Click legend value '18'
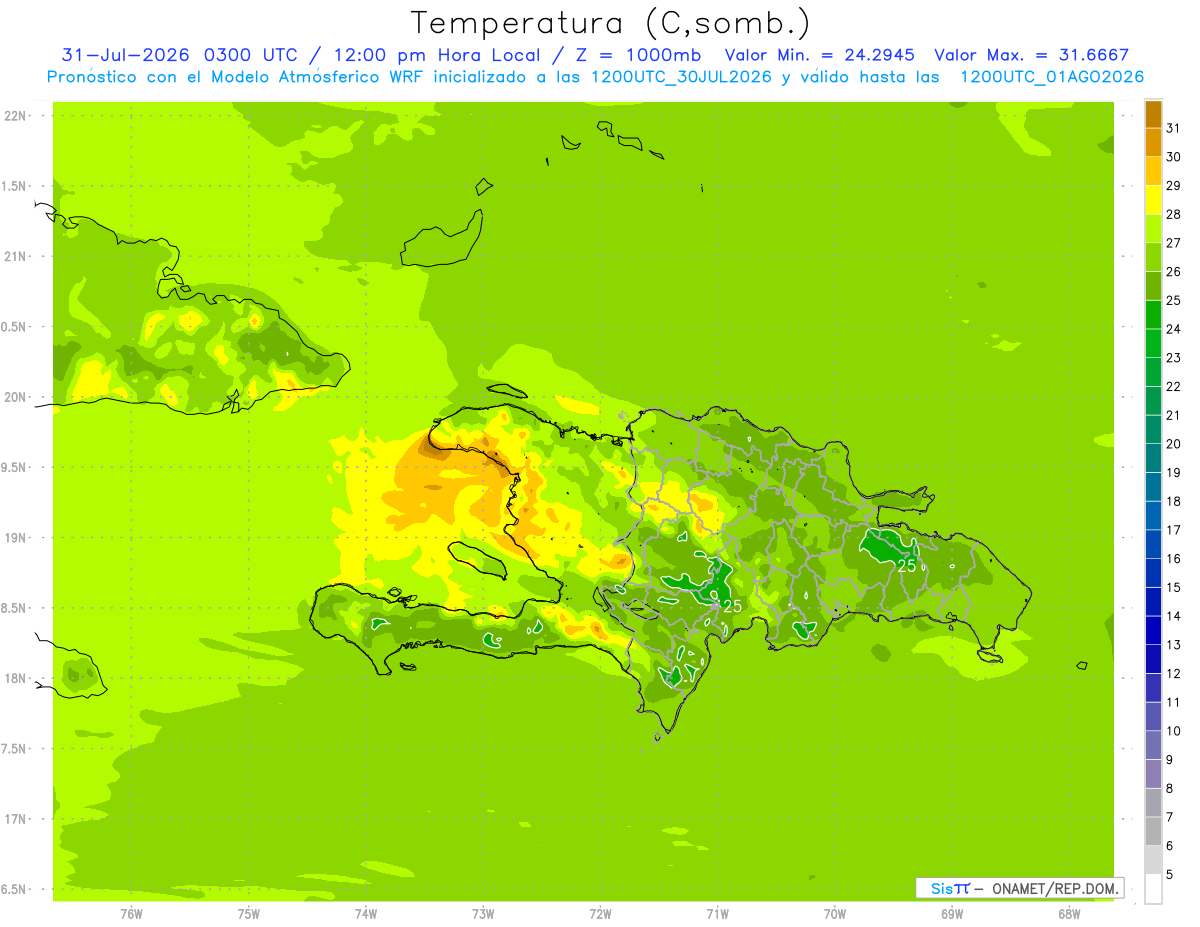 [1174, 501]
